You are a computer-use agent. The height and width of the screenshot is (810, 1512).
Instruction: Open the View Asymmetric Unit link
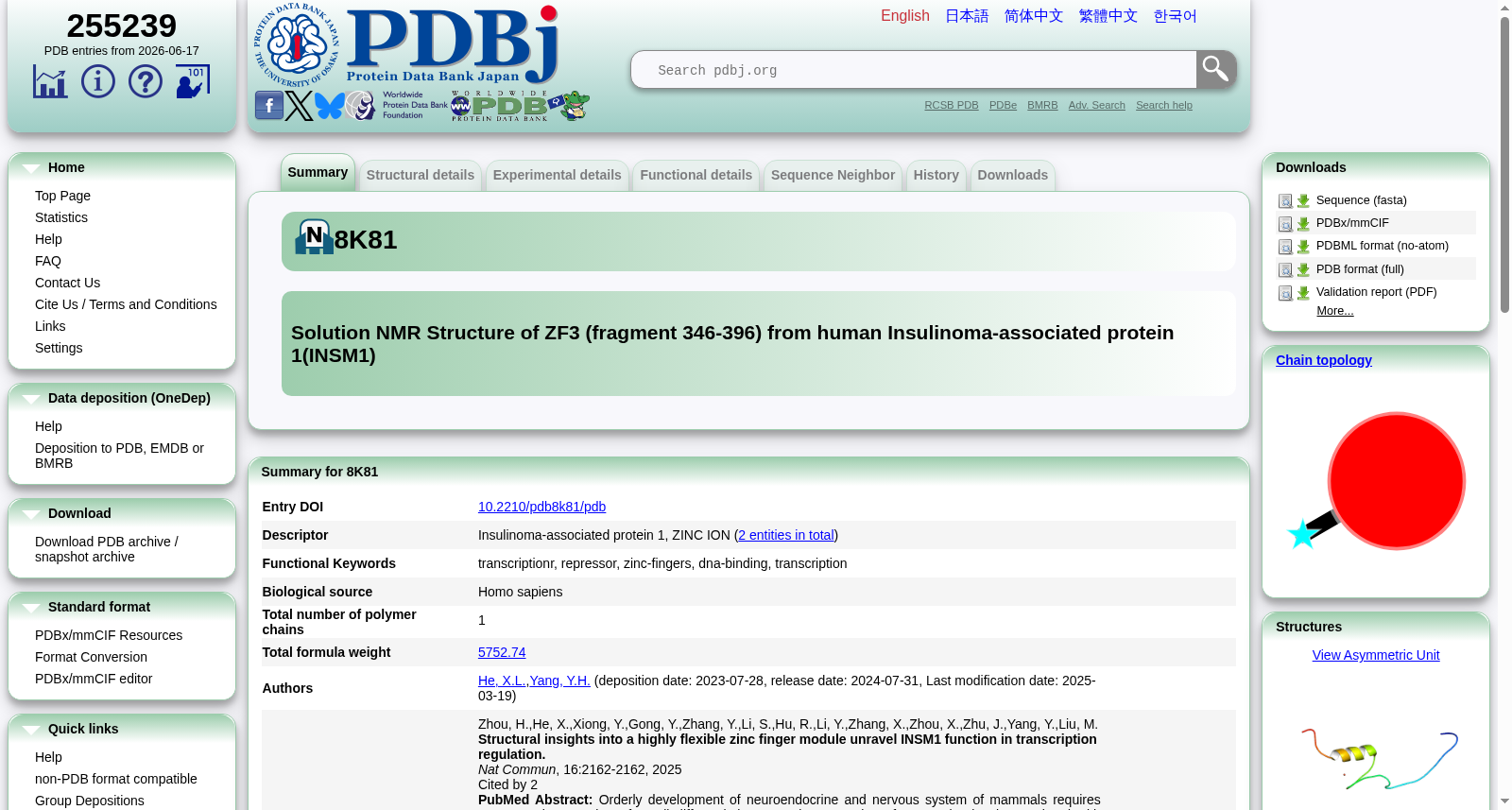(x=1376, y=655)
